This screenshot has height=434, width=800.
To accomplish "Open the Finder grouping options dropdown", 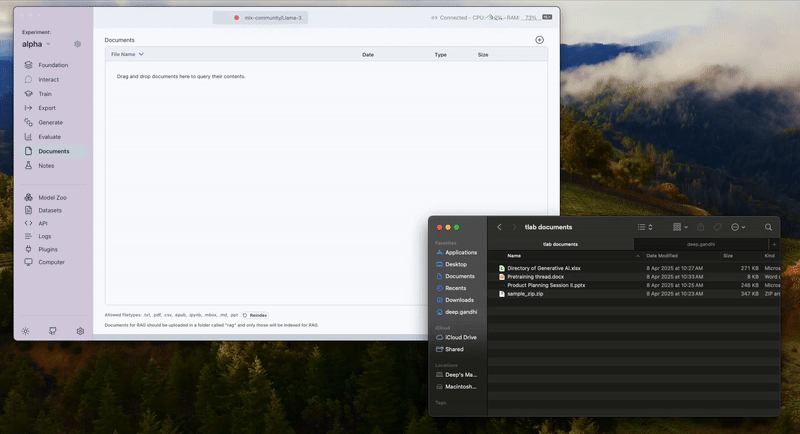I will tap(680, 227).
